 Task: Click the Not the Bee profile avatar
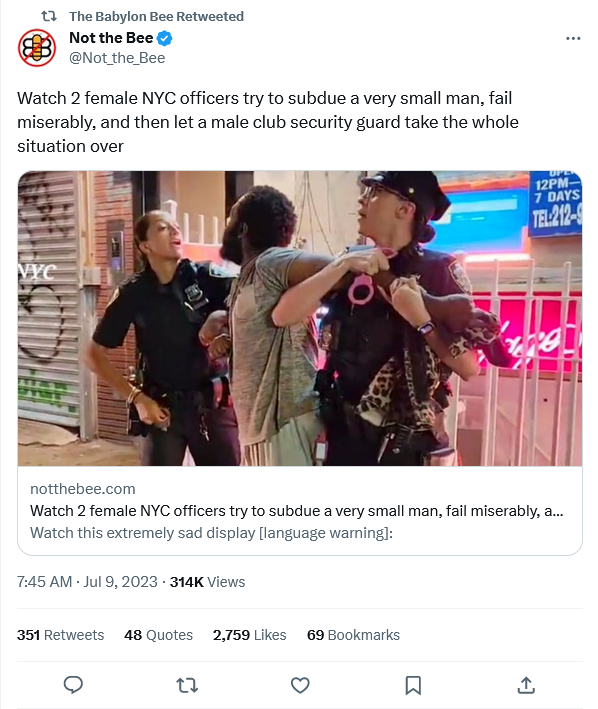click(x=37, y=48)
